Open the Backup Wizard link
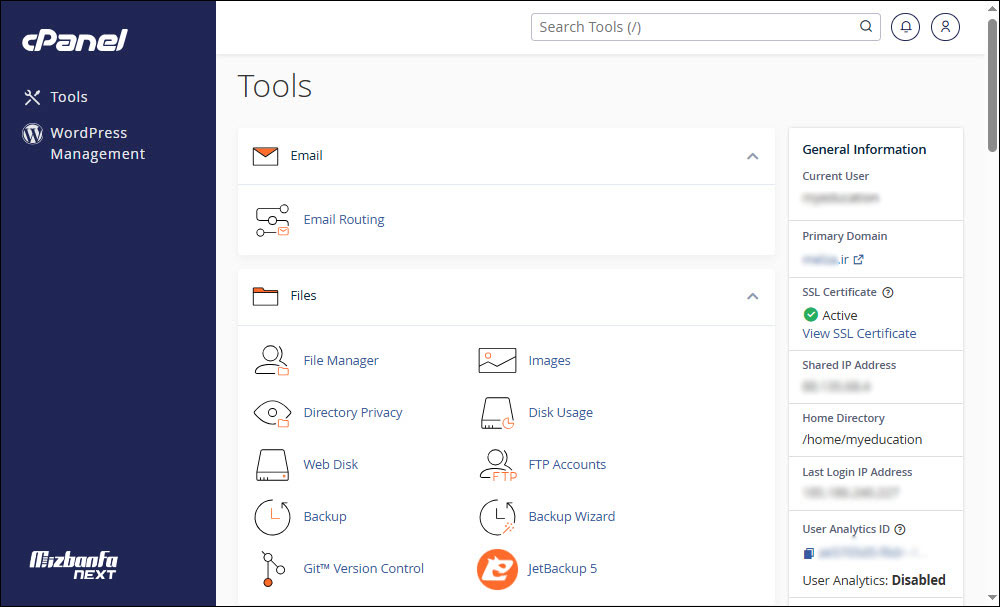This screenshot has width=1000, height=607. (571, 516)
